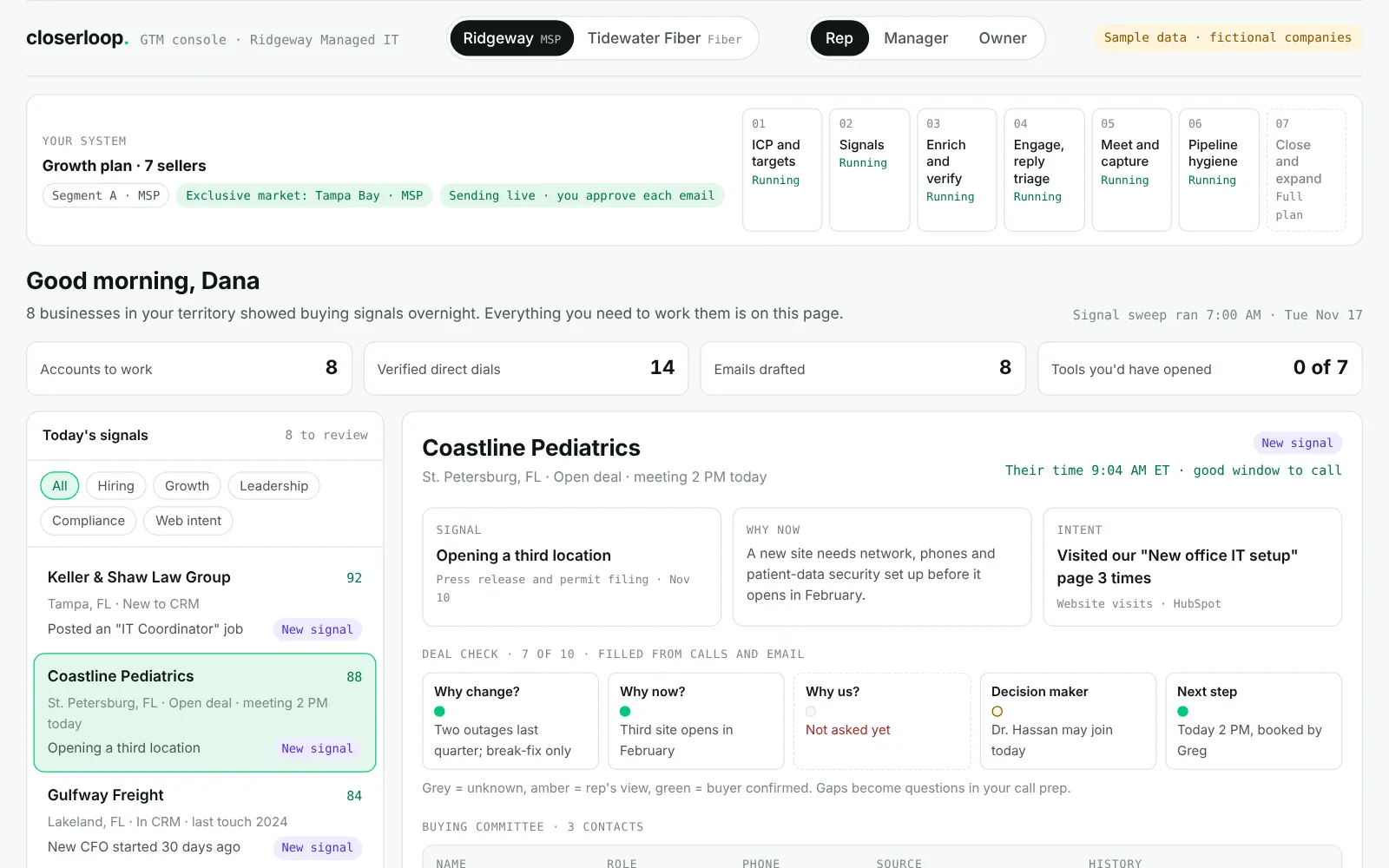1389x868 pixels.
Task: Filter signals by Hiring
Action: tap(115, 485)
